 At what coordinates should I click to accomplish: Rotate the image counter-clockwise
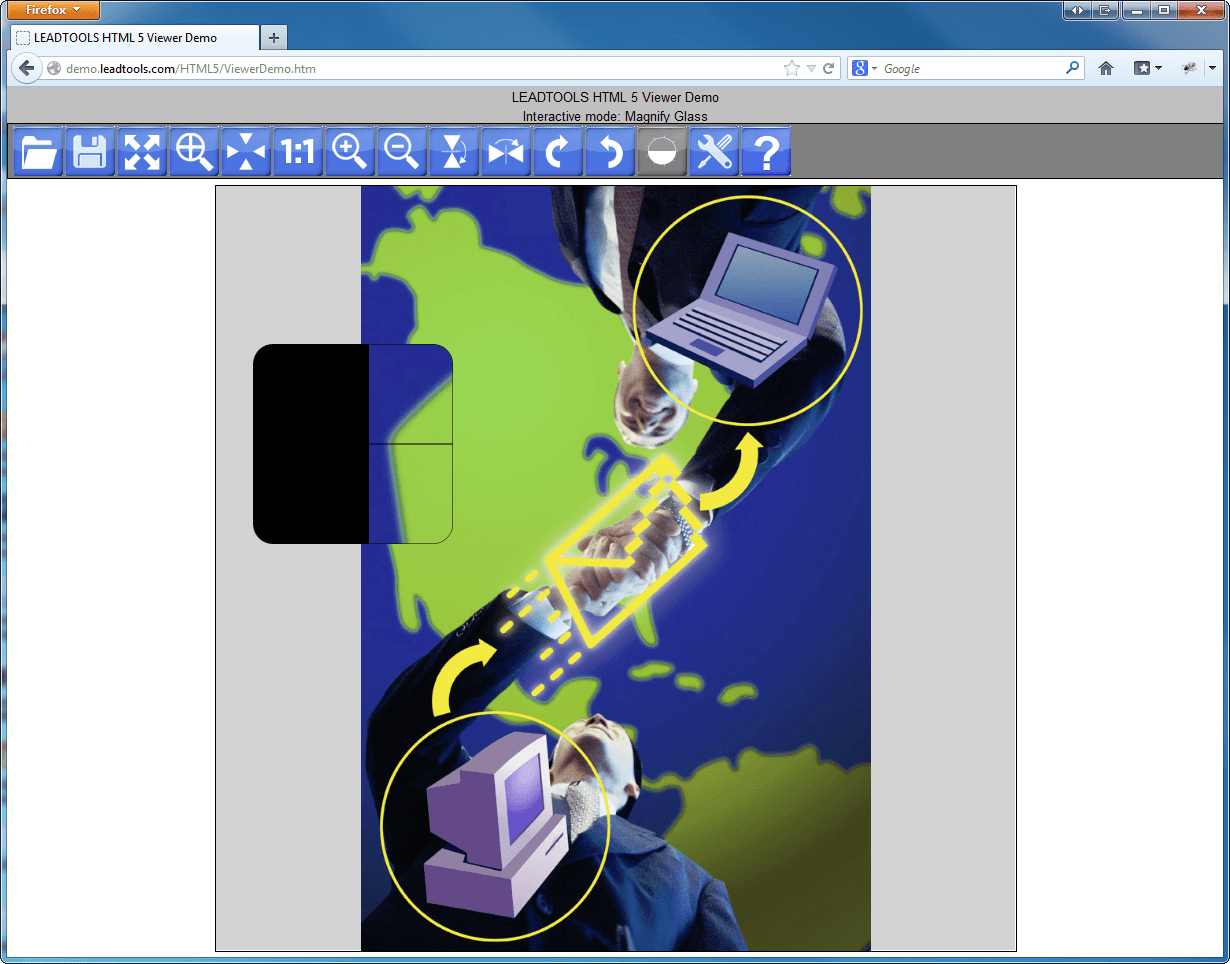610,152
